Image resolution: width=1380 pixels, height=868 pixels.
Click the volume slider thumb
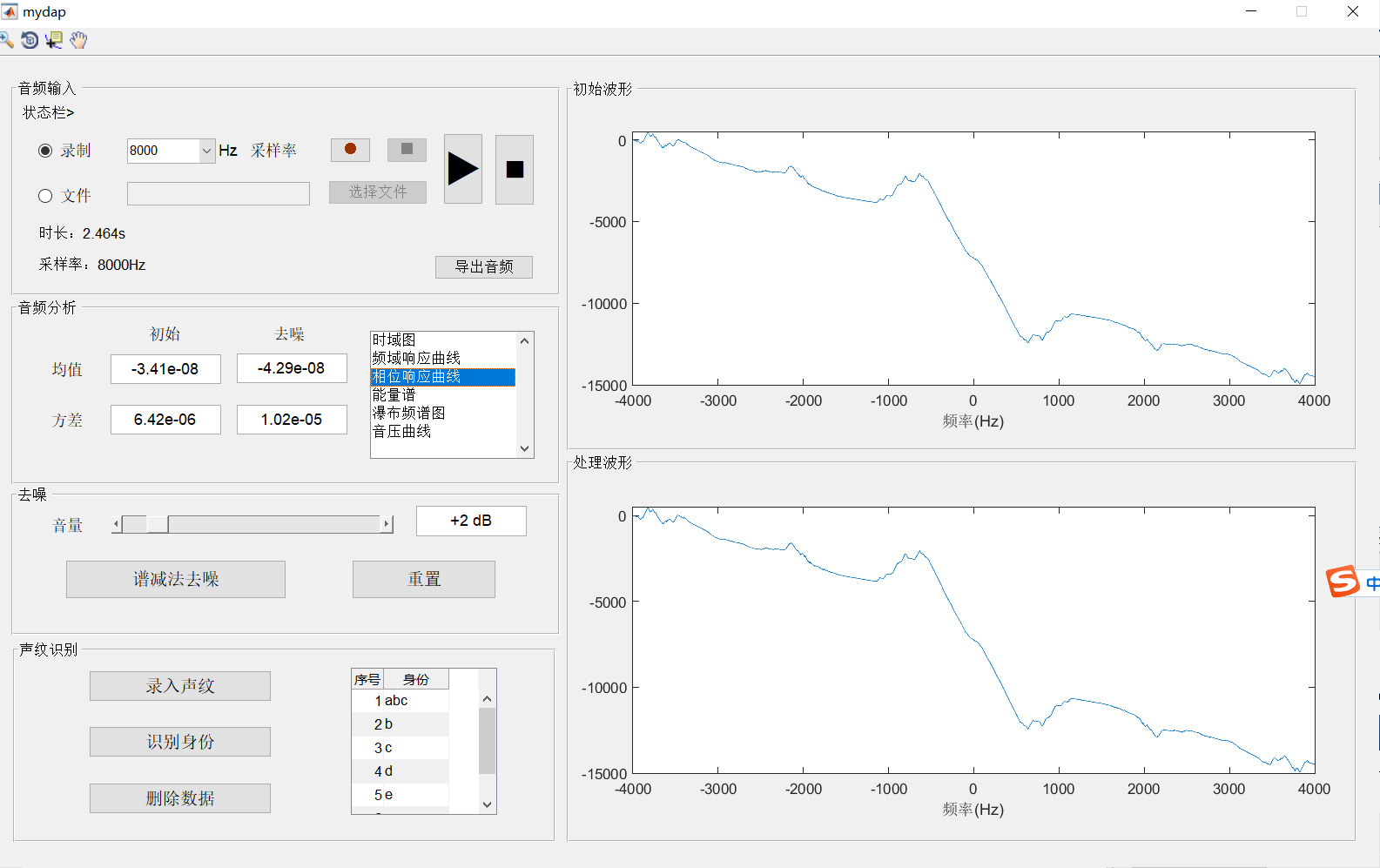click(158, 524)
